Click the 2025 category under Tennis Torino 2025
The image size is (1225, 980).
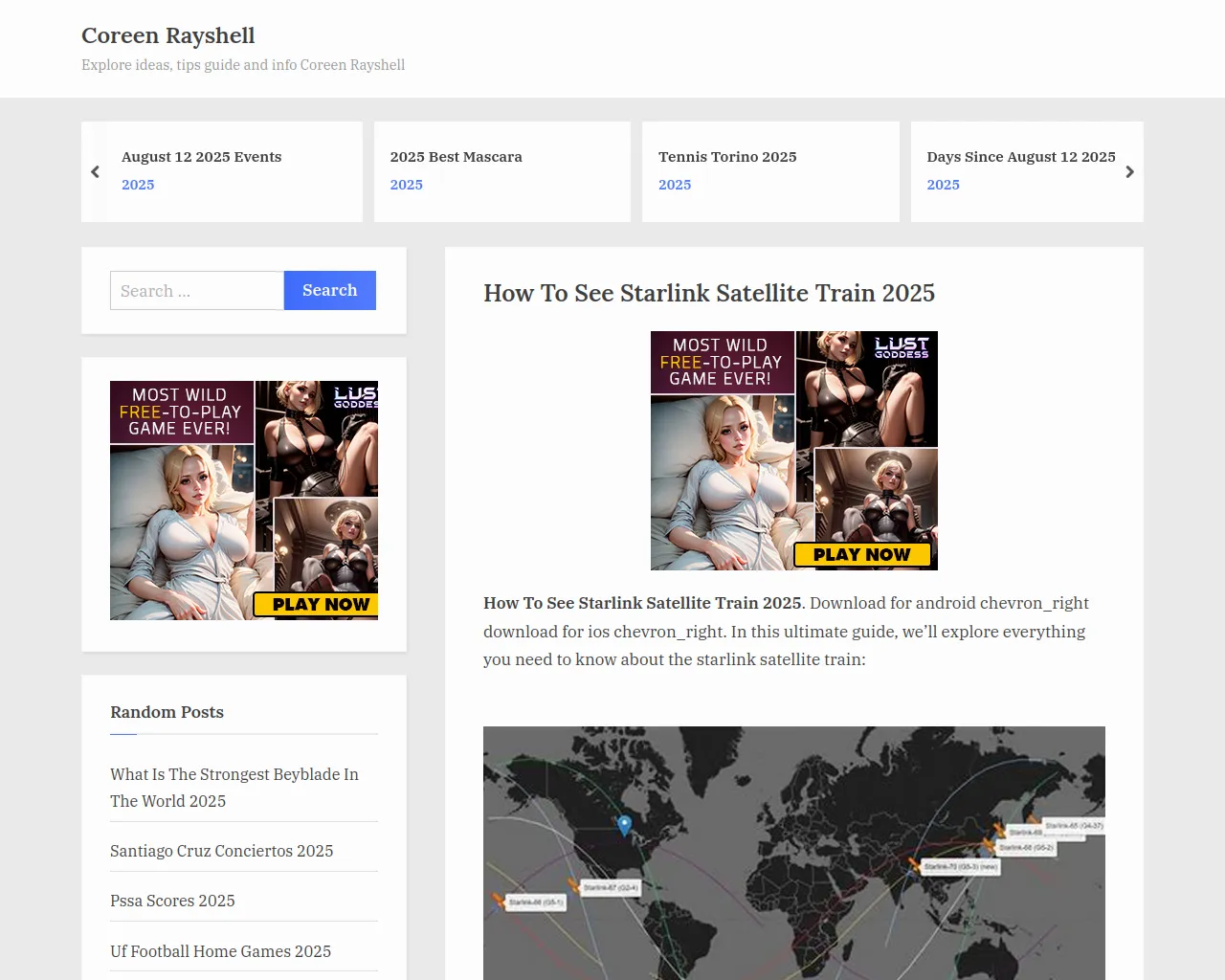pos(674,185)
